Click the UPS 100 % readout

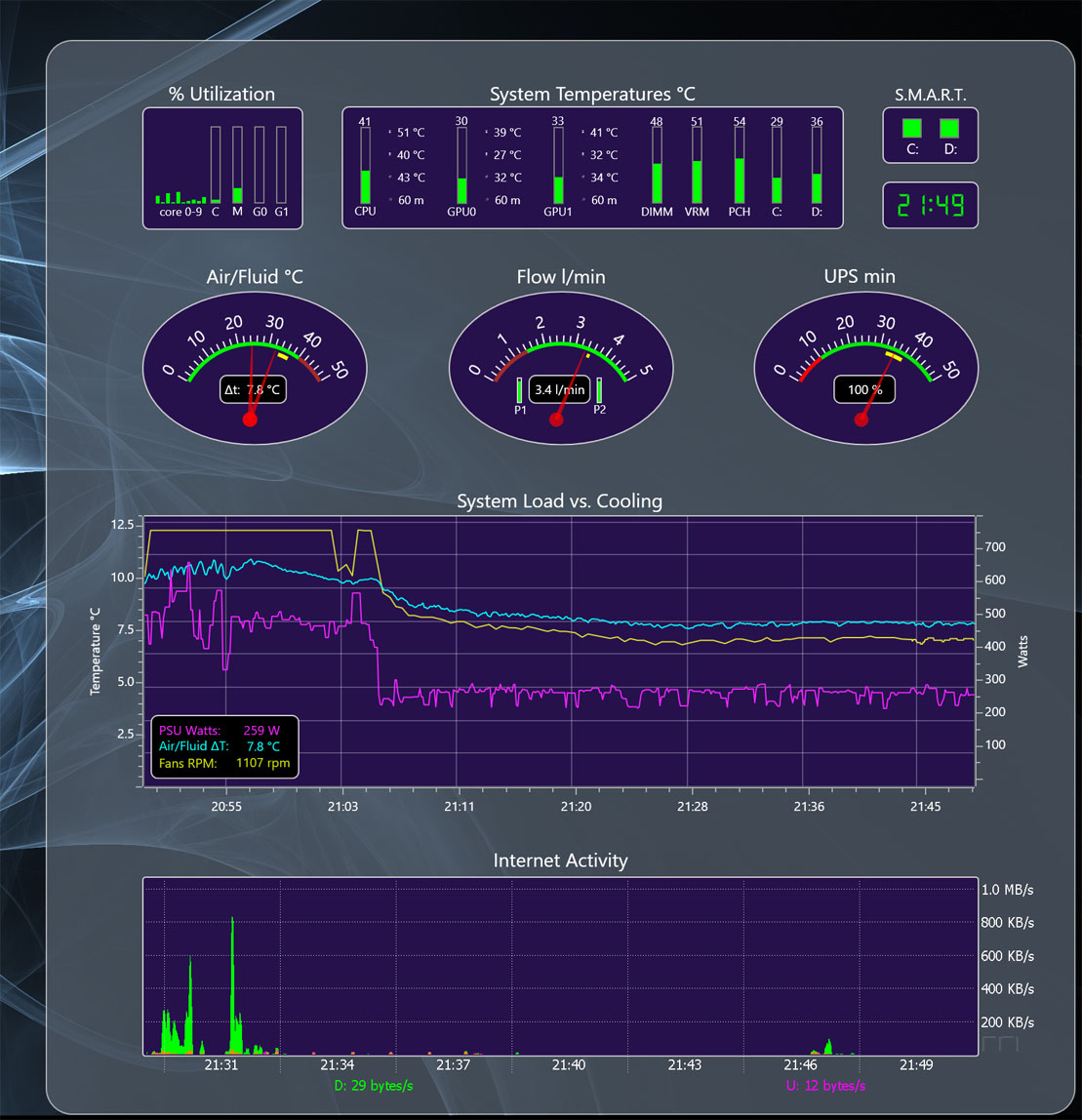click(864, 390)
